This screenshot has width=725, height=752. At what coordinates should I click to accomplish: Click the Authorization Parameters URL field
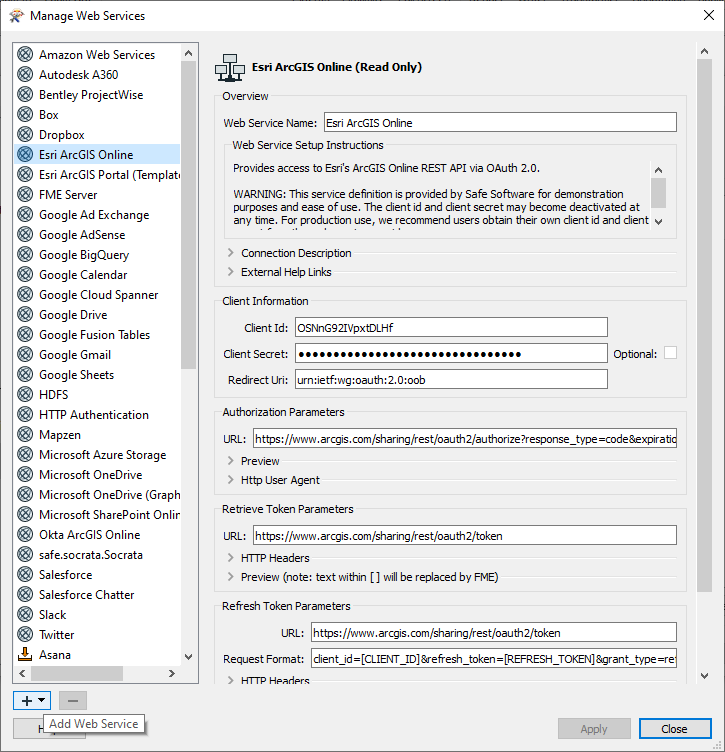(x=465, y=438)
